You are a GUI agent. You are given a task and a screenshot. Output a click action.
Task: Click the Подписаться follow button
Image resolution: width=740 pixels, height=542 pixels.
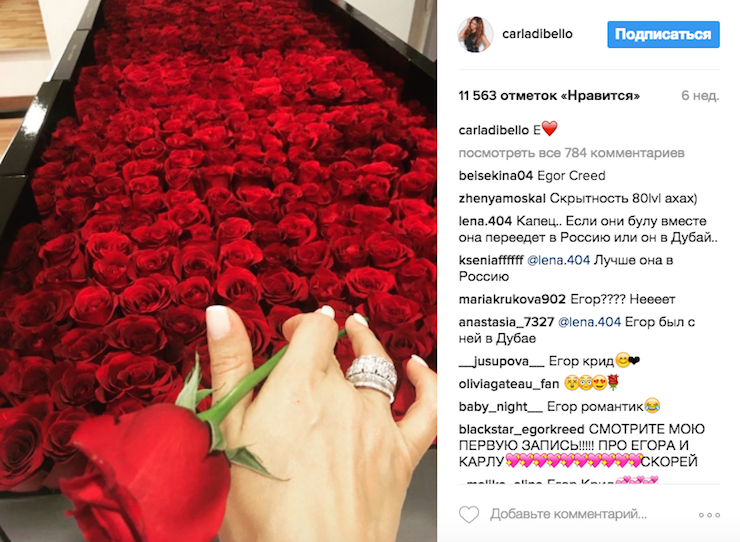pyautogui.click(x=663, y=34)
